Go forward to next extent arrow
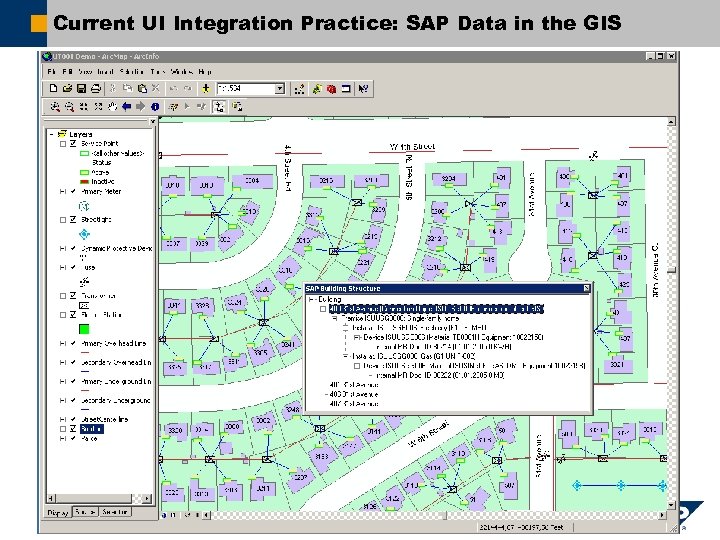 pyautogui.click(x=141, y=107)
